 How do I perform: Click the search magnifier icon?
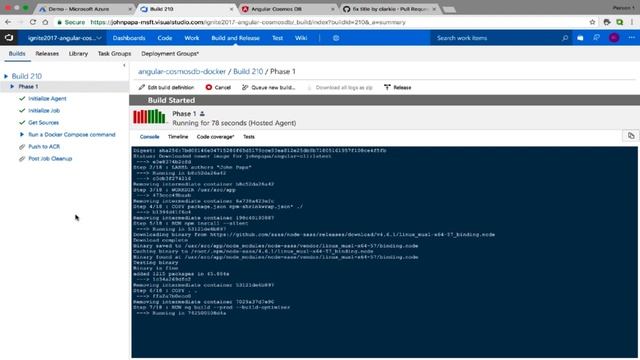tap(565, 38)
